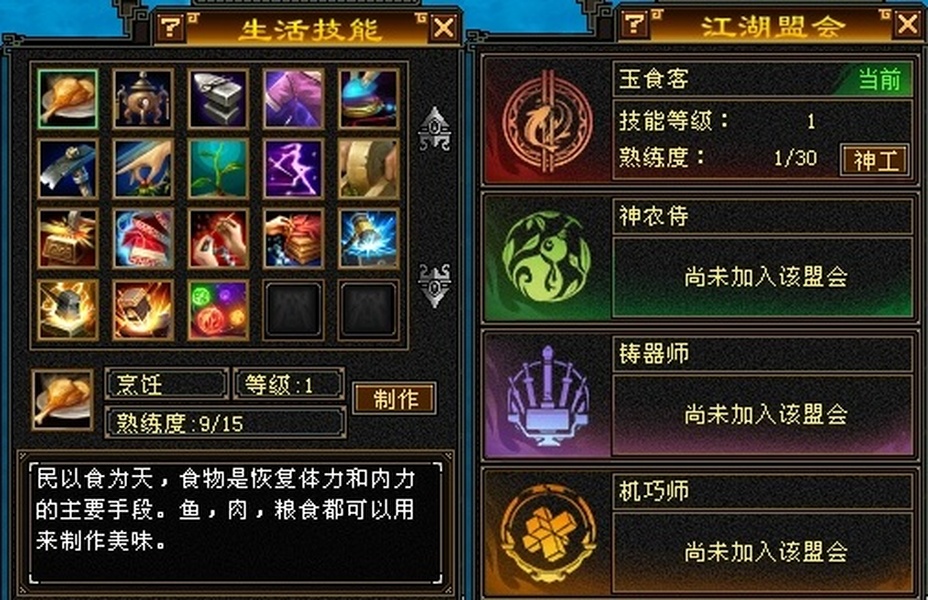Click the 神工 button in 玉食客 guild
The height and width of the screenshot is (600, 928).
click(x=875, y=160)
